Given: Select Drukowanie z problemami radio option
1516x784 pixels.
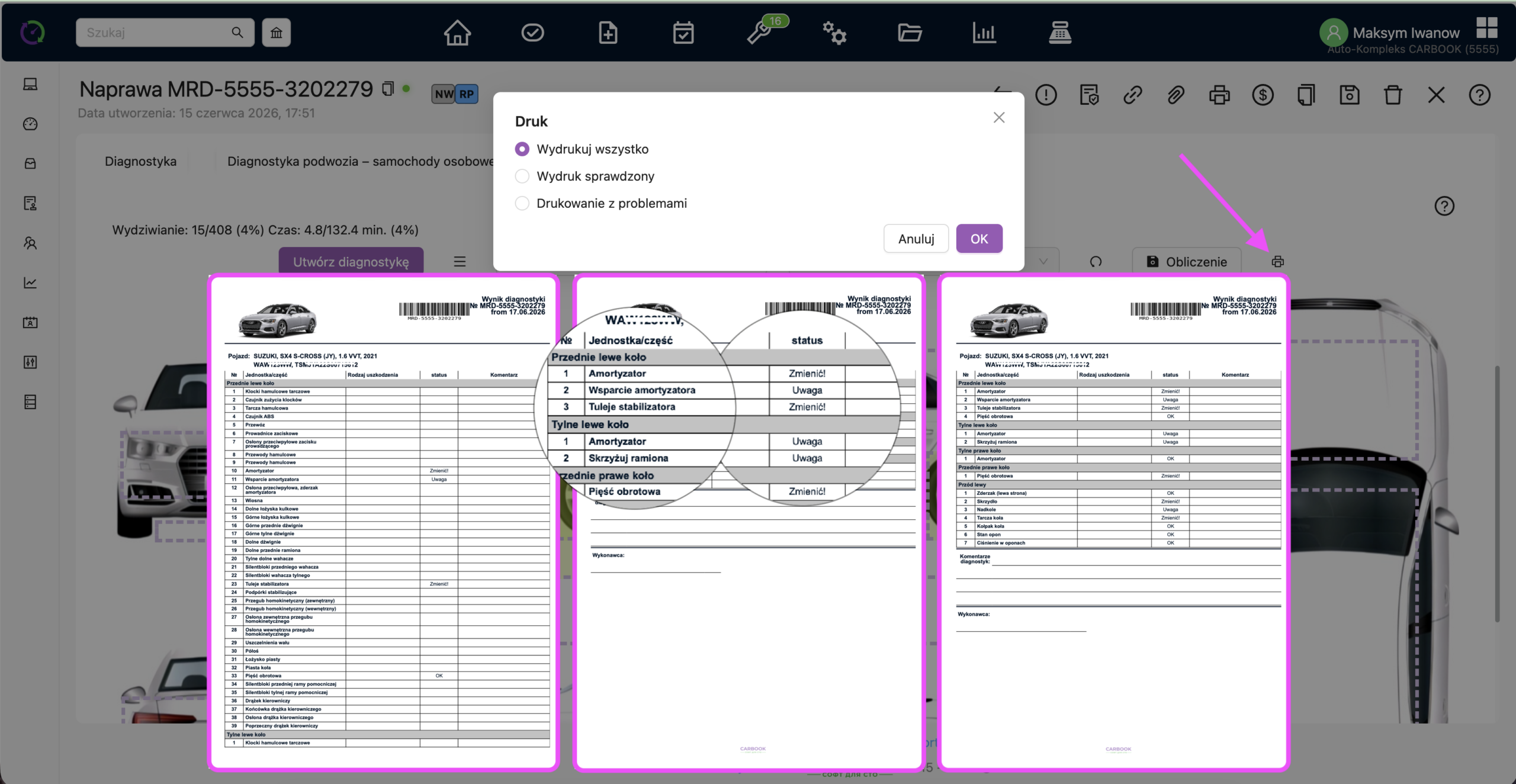Looking at the screenshot, I should click(522, 203).
